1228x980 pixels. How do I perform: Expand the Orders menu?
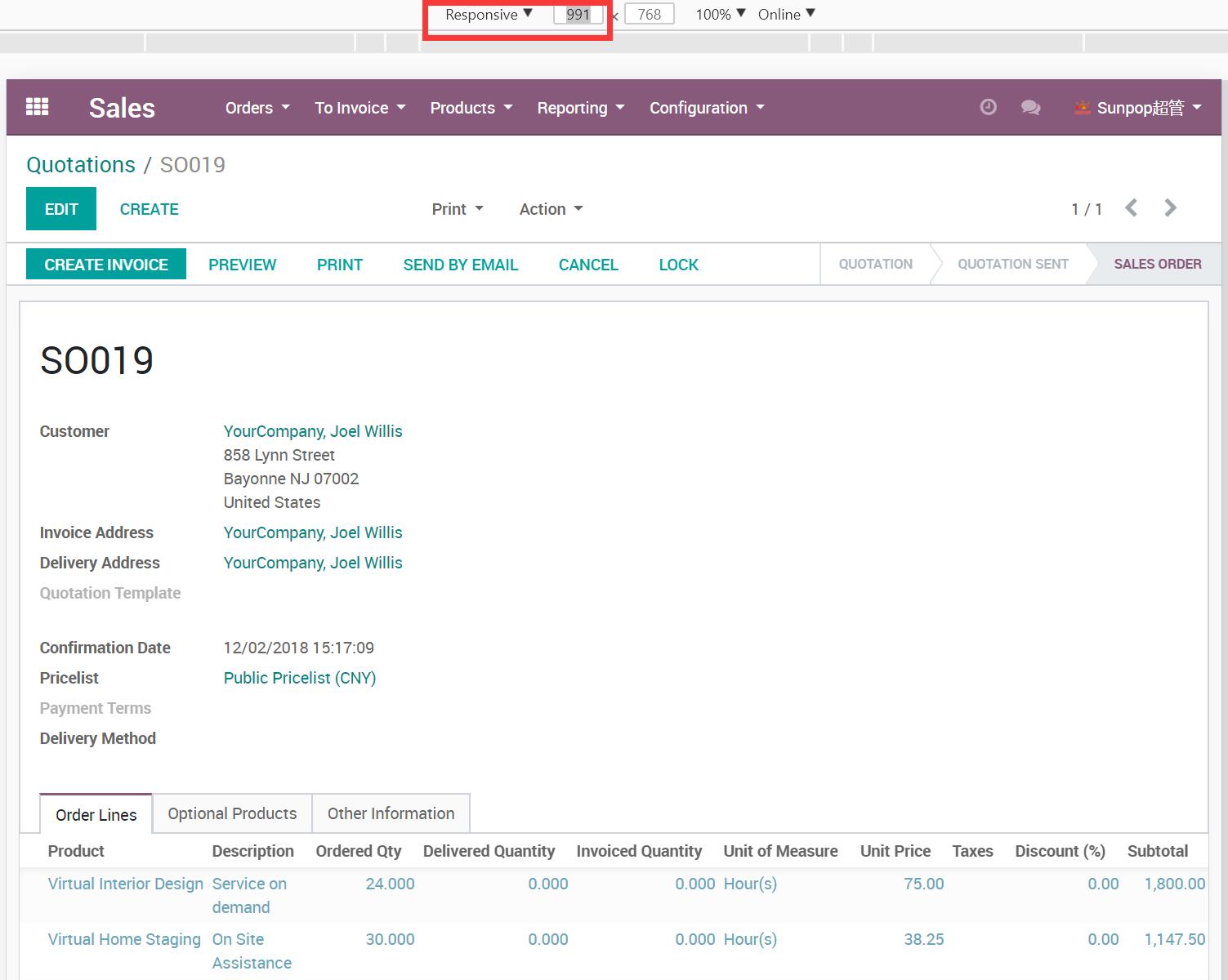pos(257,108)
